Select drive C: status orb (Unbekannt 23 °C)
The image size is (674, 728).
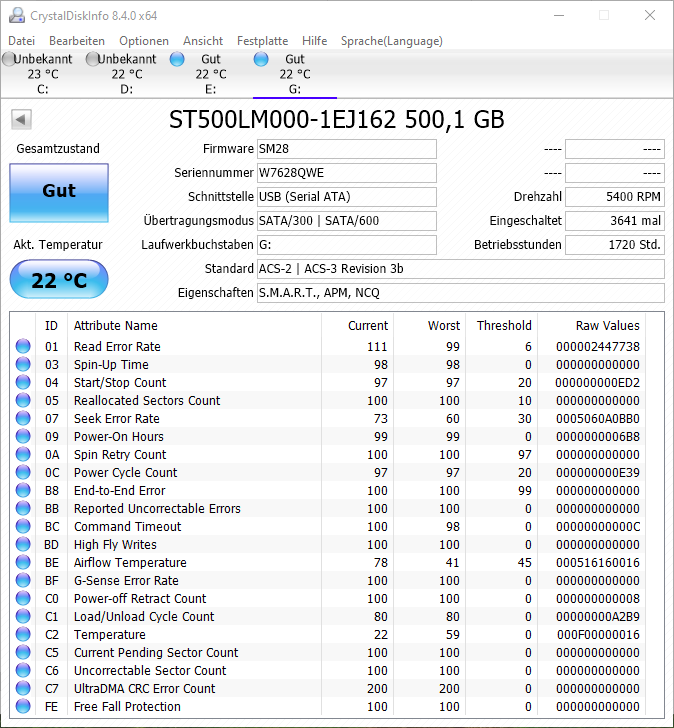click(8, 59)
